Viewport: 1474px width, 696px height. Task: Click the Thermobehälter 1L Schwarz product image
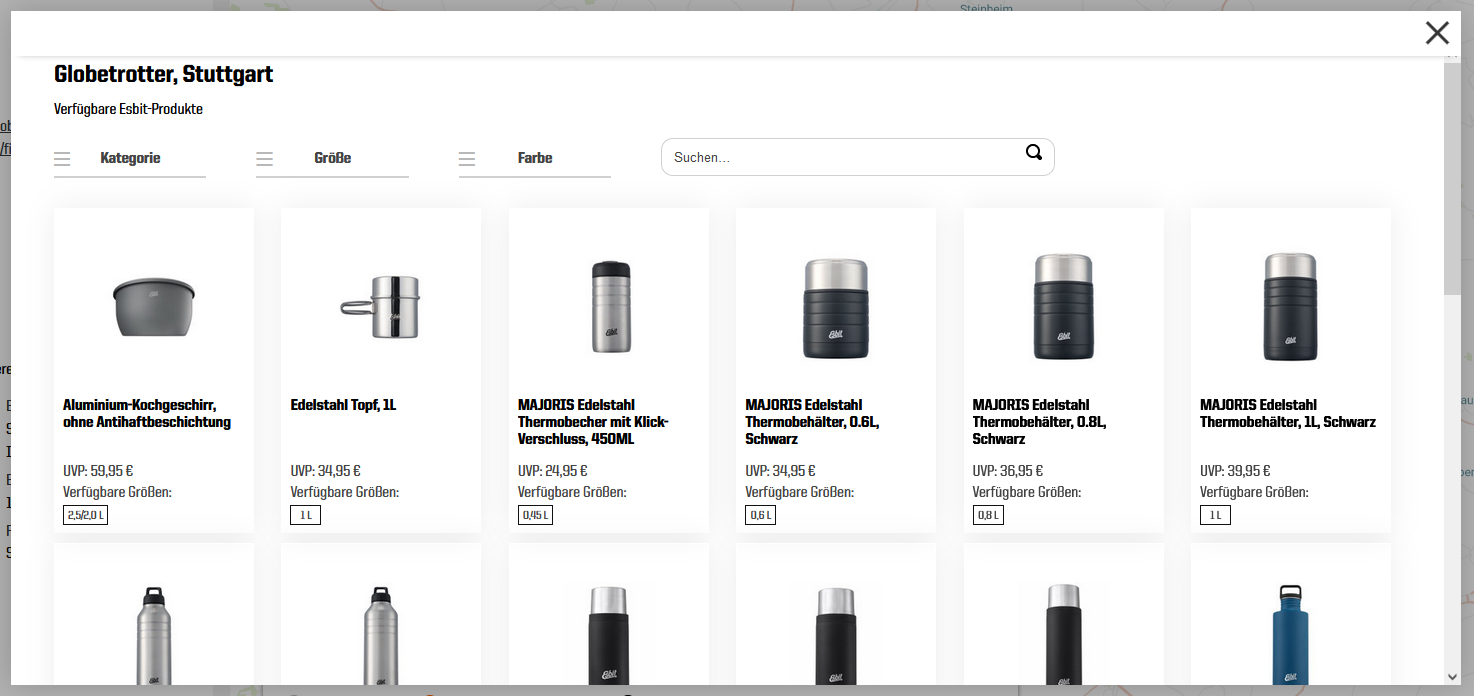(x=1291, y=306)
